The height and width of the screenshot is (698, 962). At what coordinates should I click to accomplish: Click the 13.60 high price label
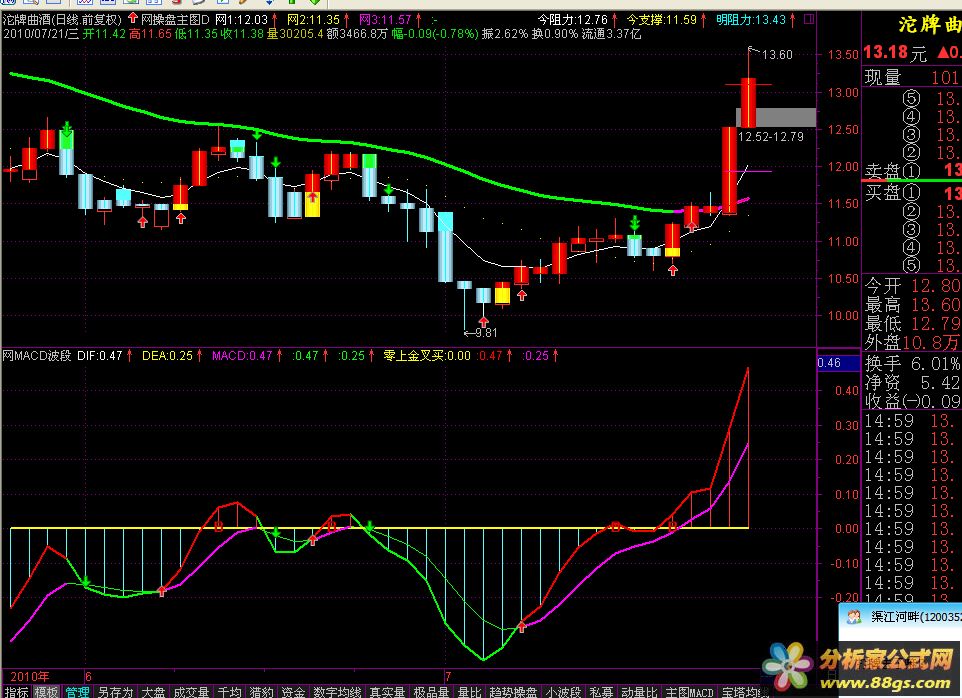coord(777,55)
